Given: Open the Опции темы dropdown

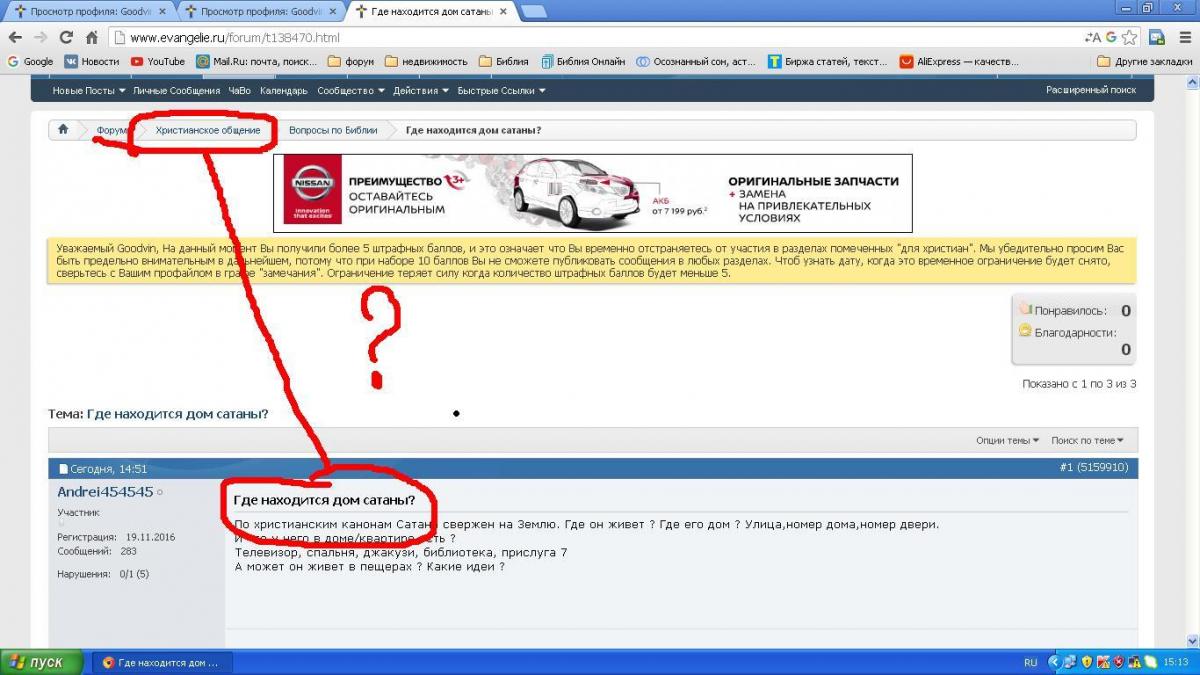Looking at the screenshot, I should pos(1007,440).
